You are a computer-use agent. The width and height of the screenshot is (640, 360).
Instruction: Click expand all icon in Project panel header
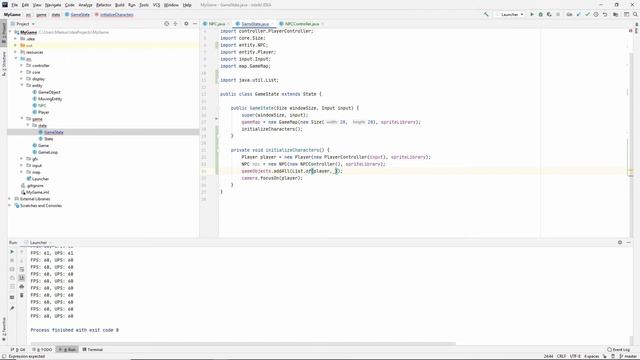click(x=176, y=24)
